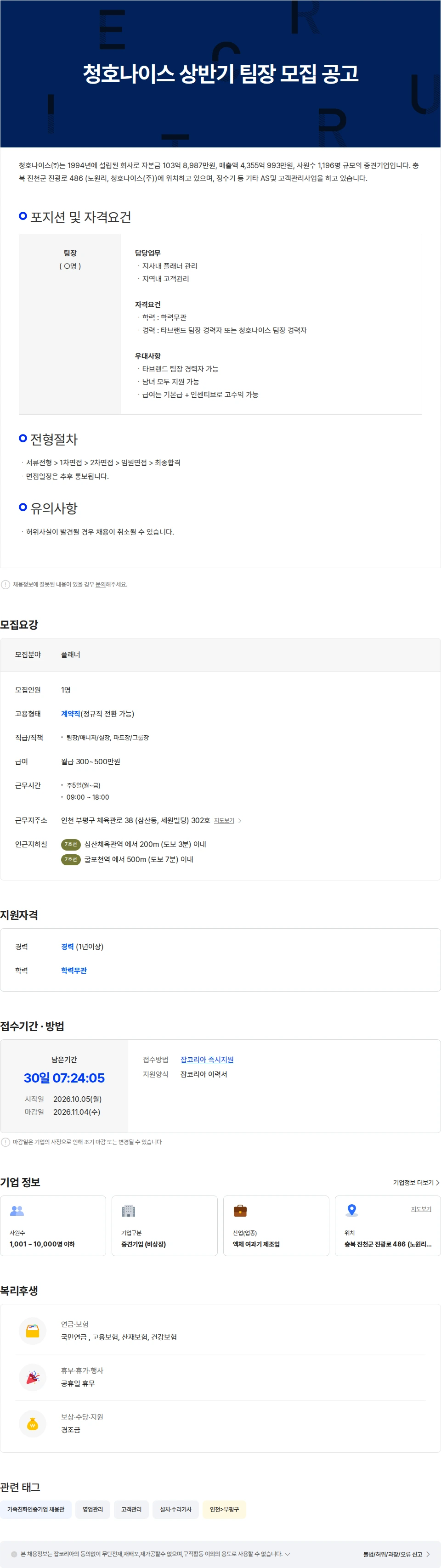Click the 7호선 badge next to 삼산체육관역
The height and width of the screenshot is (1568, 441).
click(x=71, y=844)
